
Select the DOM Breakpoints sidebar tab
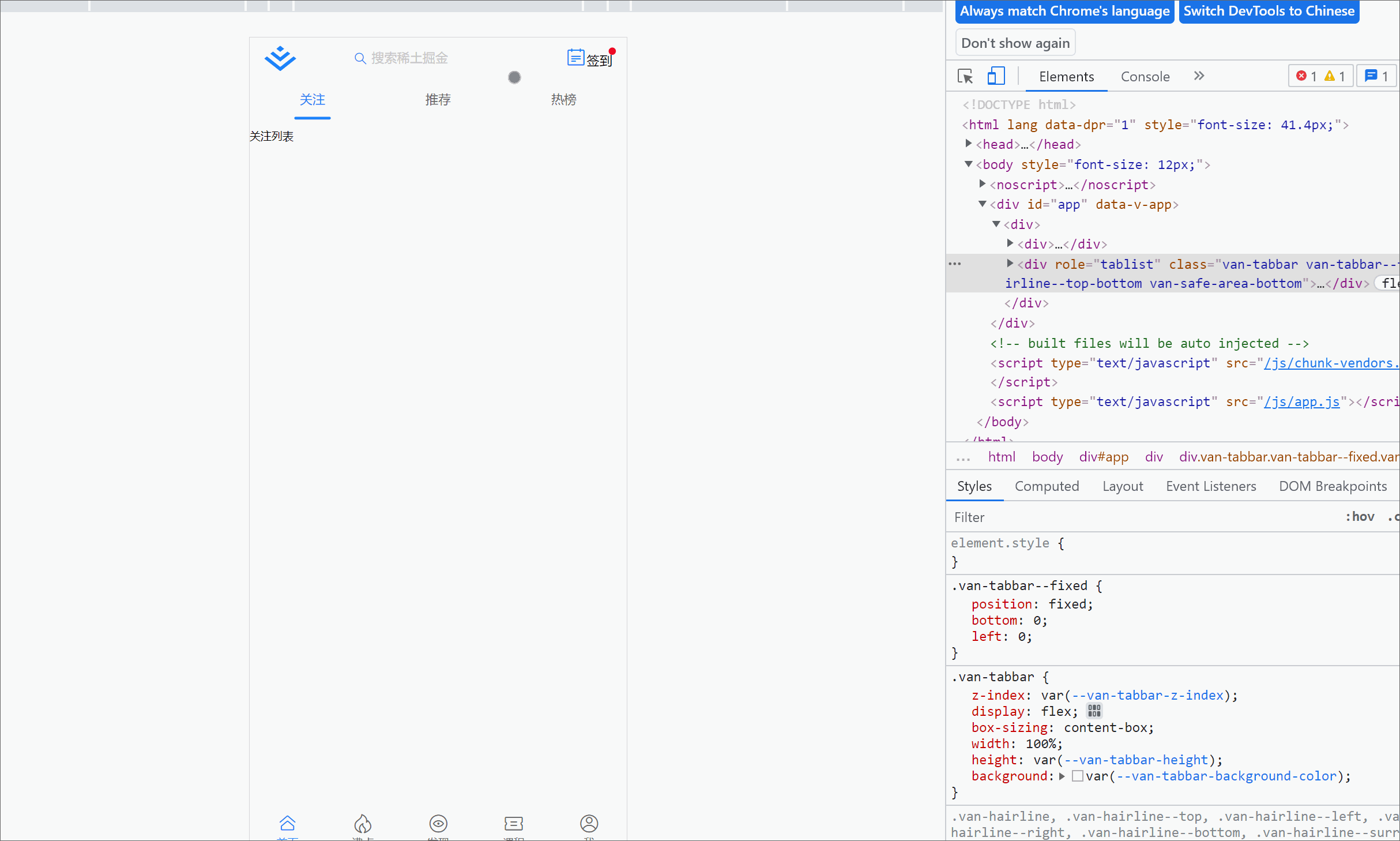tap(1333, 486)
